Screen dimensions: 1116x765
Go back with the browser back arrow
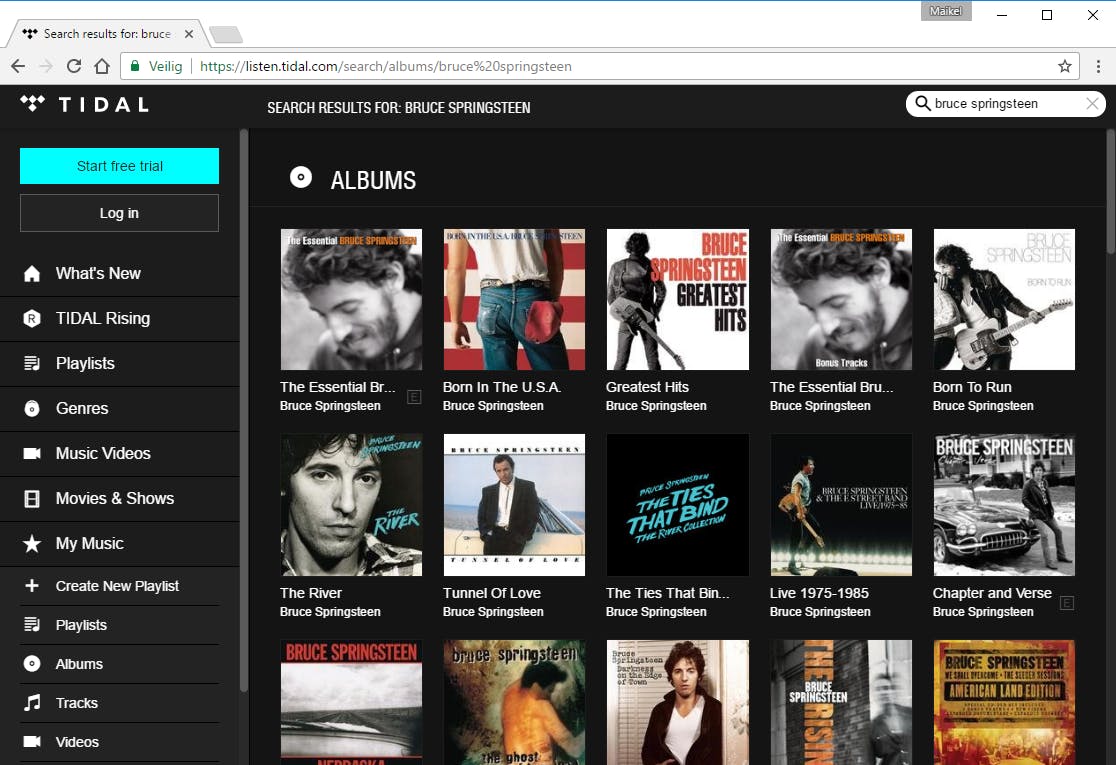click(18, 66)
